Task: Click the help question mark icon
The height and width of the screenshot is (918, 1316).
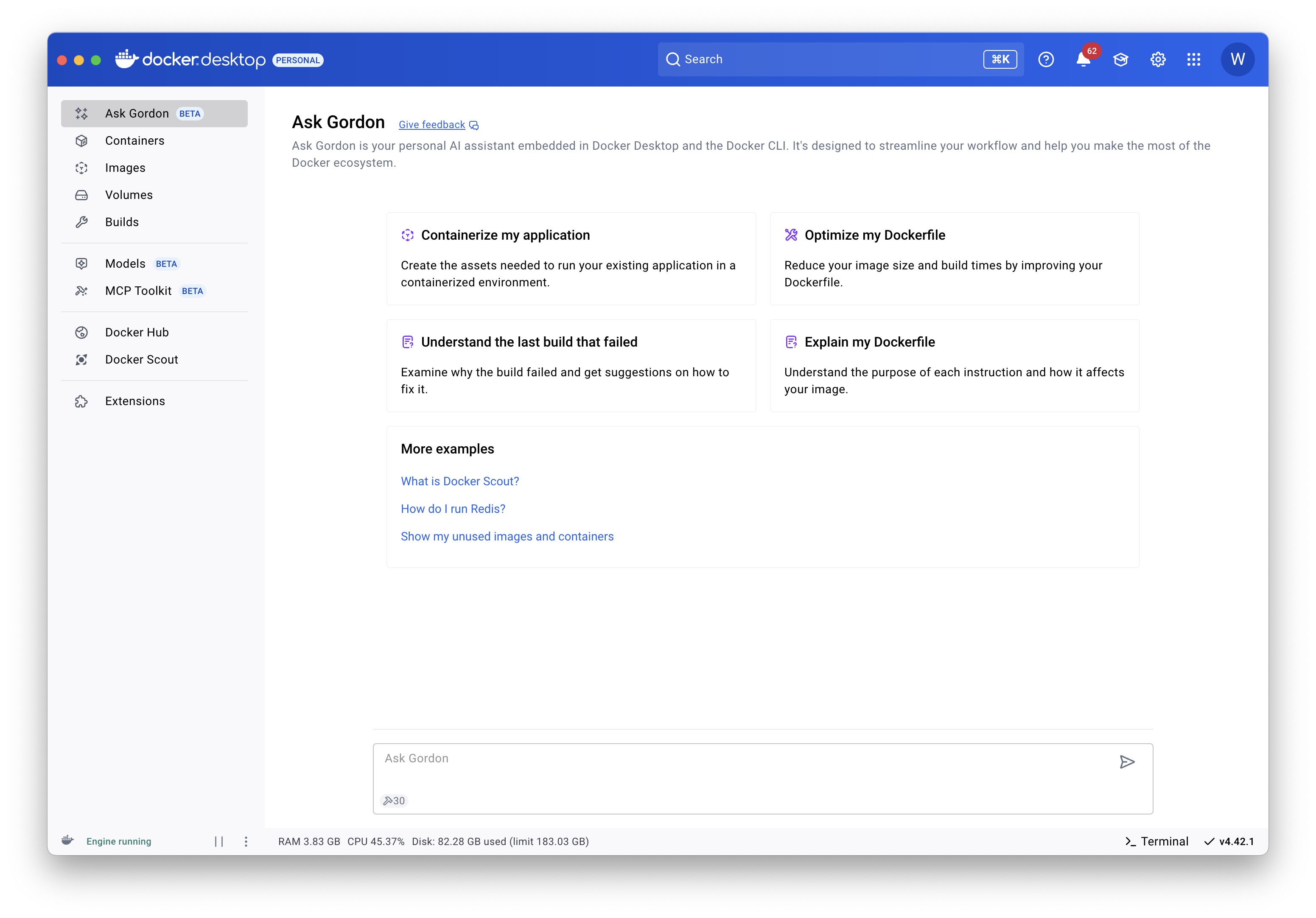Action: 1045,59
